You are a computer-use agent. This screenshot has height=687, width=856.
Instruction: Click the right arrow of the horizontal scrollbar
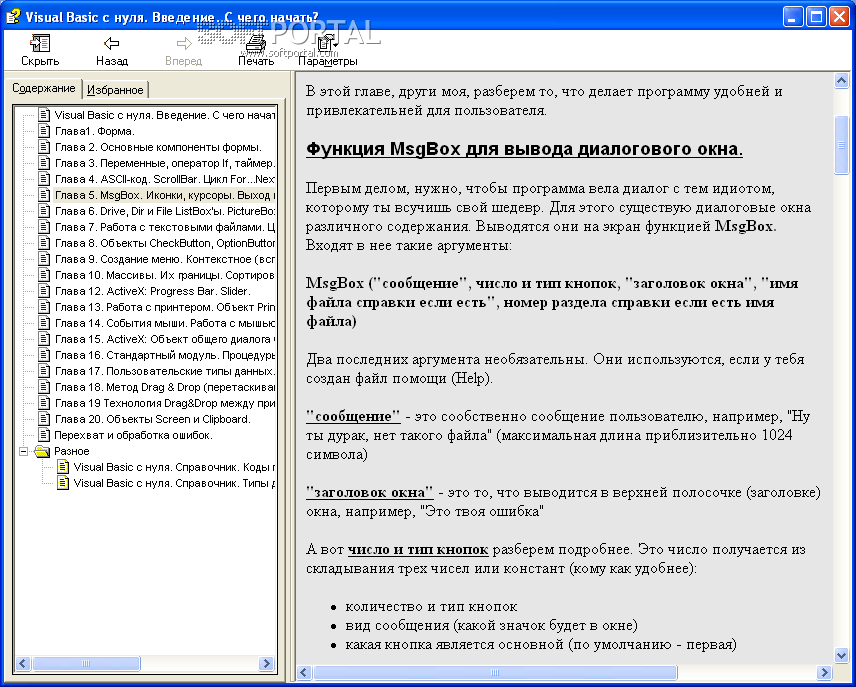[266, 663]
